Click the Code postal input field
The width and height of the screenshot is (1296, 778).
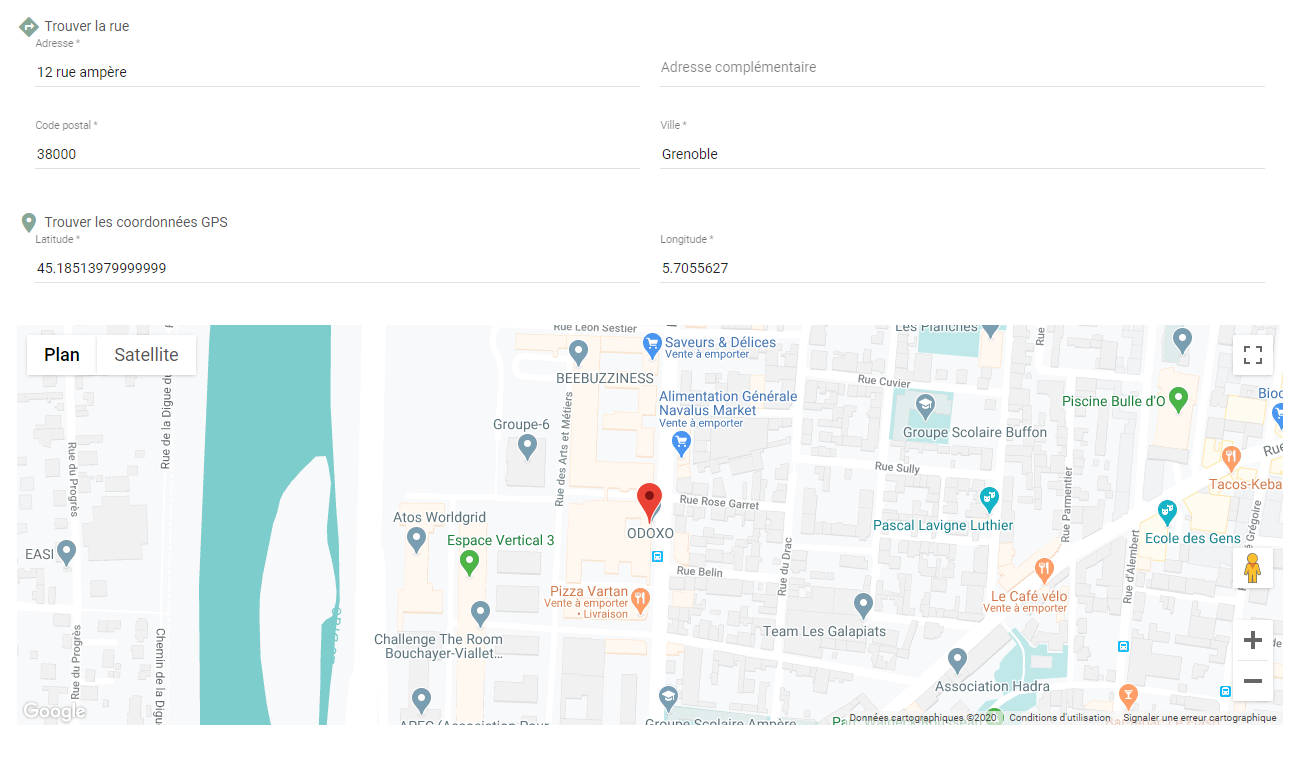[337, 154]
